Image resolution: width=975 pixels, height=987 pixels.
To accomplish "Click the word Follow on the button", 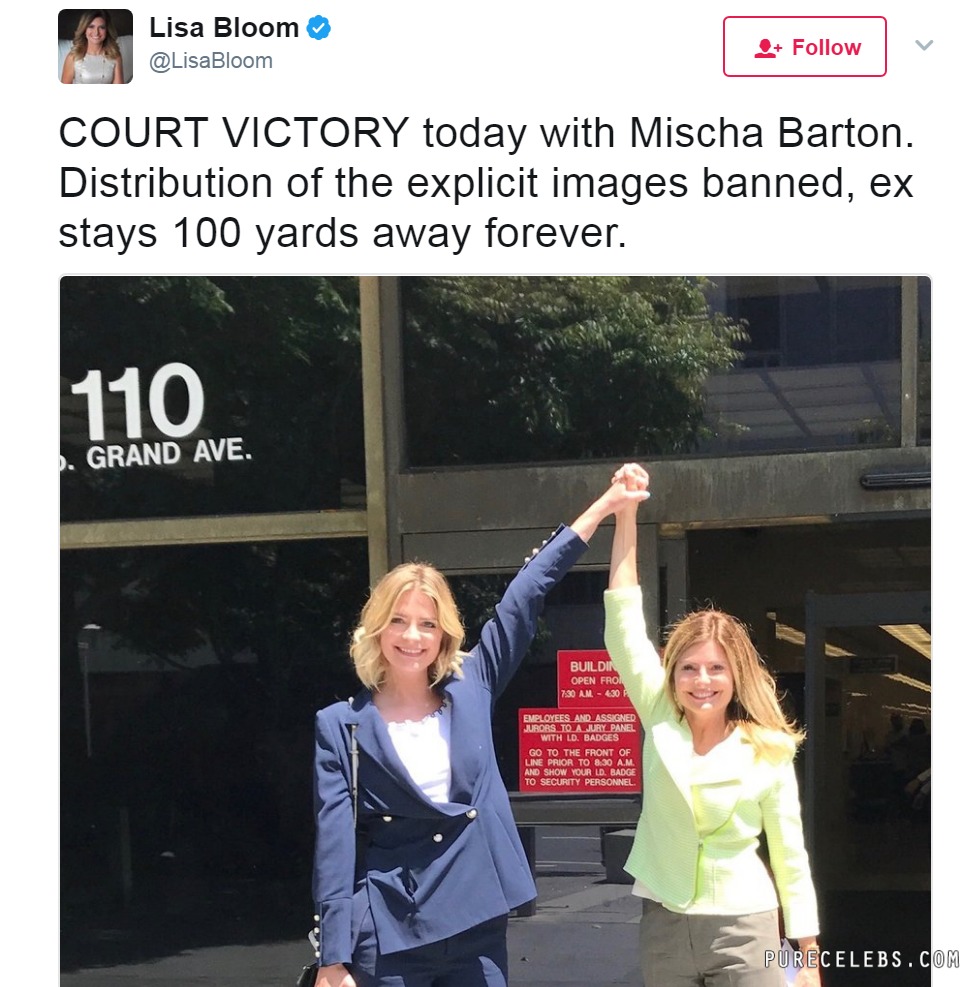I will click(826, 48).
